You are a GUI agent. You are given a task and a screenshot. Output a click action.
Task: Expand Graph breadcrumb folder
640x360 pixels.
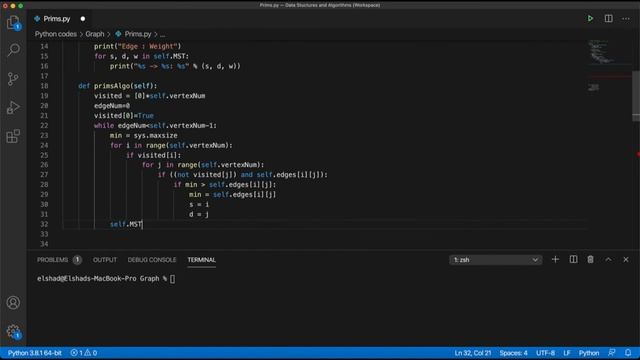[x=95, y=34]
